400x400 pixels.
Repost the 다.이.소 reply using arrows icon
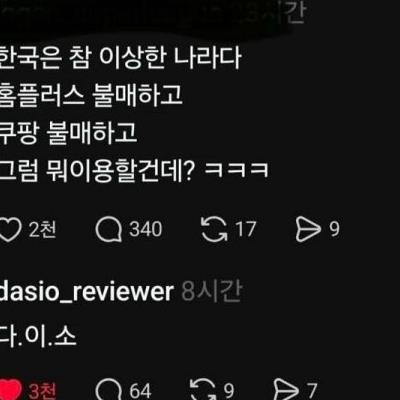pos(203,389)
